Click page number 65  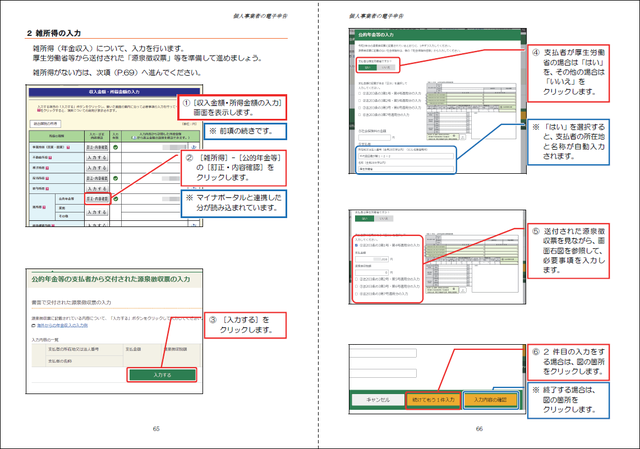[156, 429]
